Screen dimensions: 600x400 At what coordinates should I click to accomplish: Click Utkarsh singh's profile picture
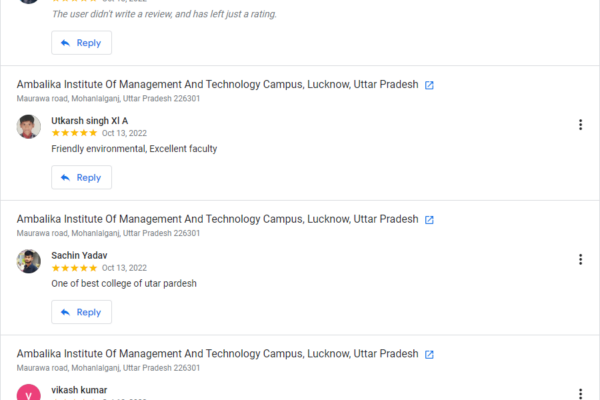click(29, 126)
